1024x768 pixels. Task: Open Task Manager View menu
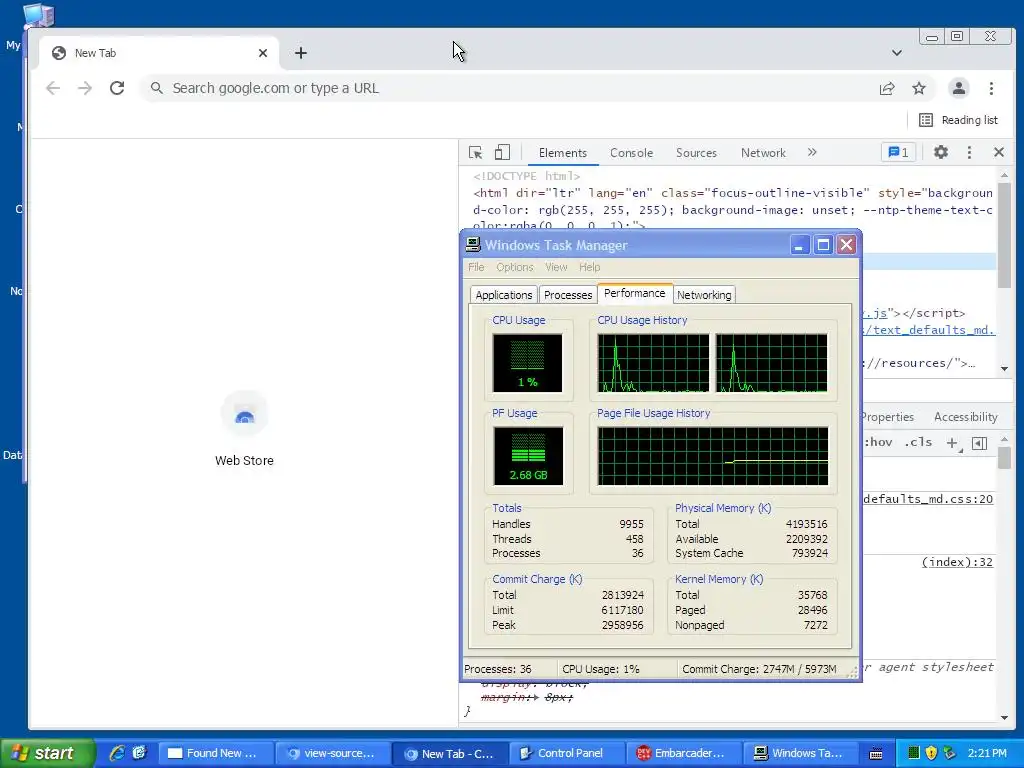coord(556,267)
